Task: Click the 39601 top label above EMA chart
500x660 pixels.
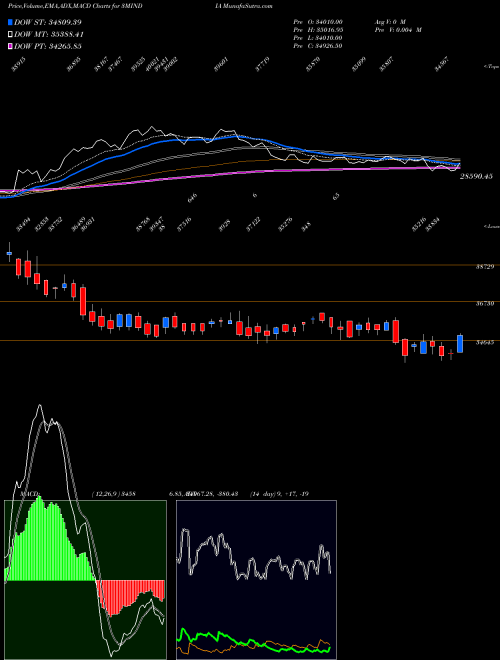Action: tap(222, 64)
